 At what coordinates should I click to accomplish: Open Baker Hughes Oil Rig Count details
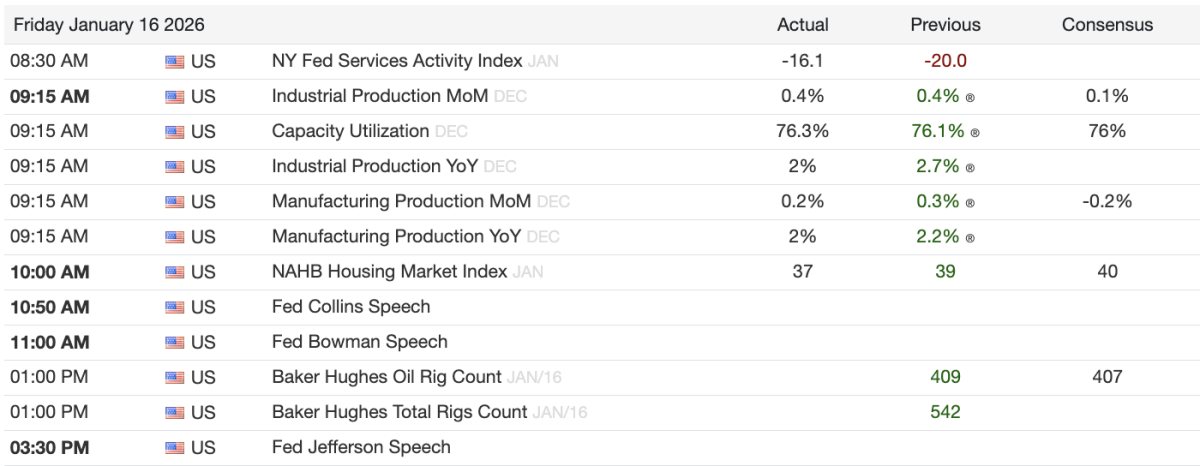click(x=386, y=377)
